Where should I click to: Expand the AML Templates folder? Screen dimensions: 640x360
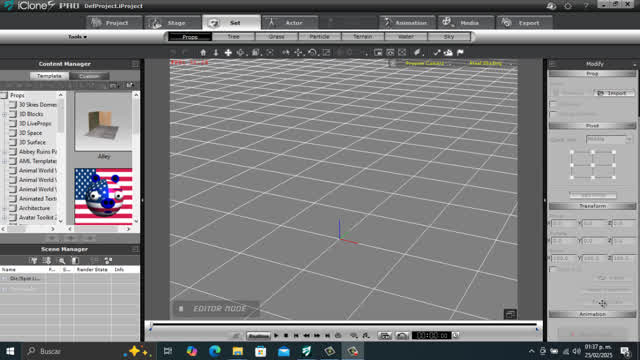click(x=4, y=161)
